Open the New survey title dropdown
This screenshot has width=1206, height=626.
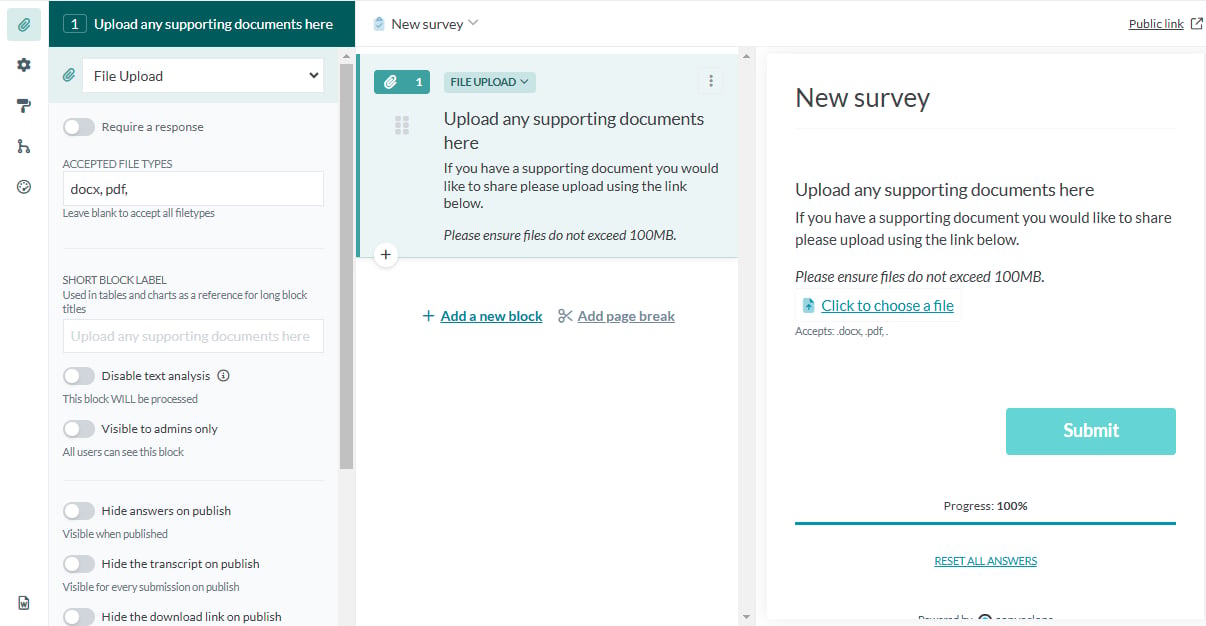click(x=435, y=24)
